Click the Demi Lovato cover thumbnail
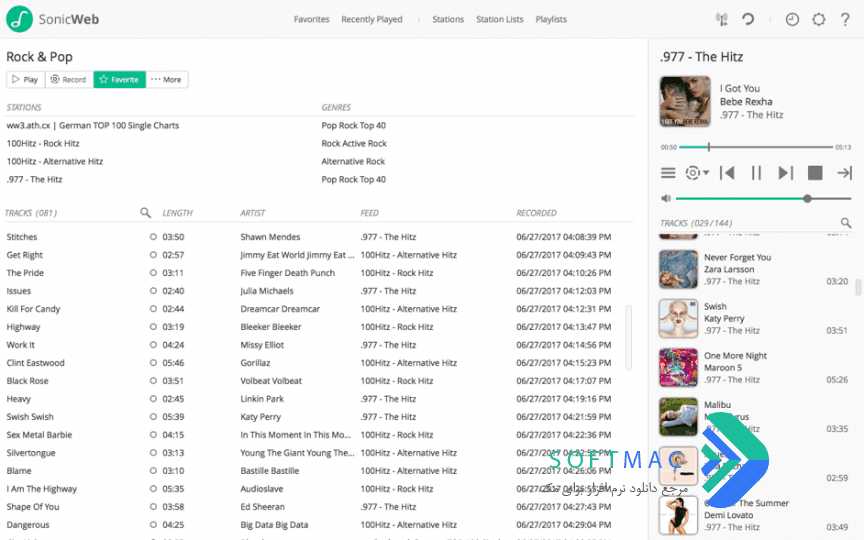 [678, 515]
